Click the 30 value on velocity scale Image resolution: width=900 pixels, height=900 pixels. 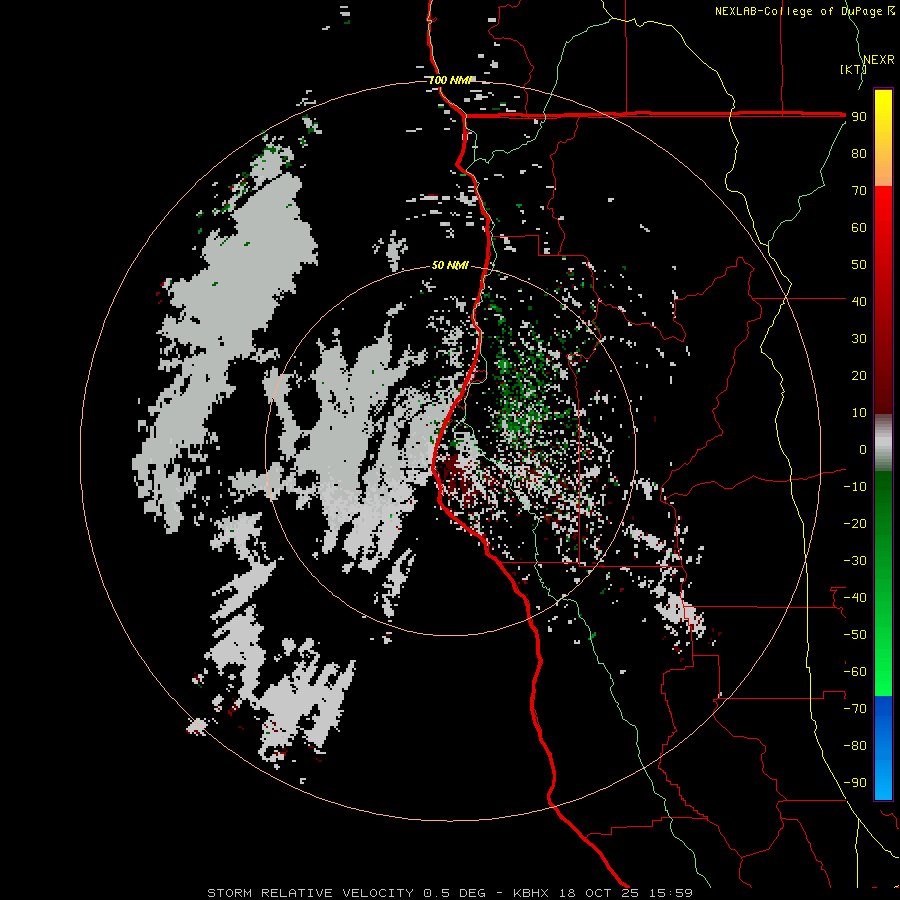pyautogui.click(x=859, y=339)
